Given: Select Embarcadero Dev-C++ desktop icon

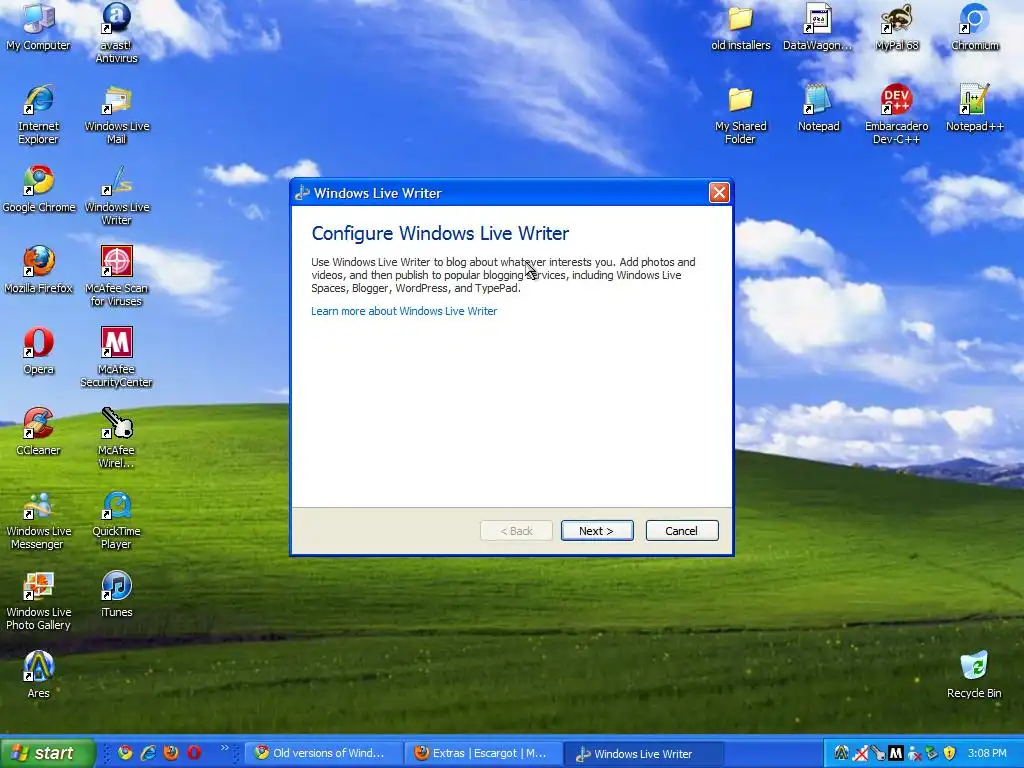Looking at the screenshot, I should click(897, 114).
